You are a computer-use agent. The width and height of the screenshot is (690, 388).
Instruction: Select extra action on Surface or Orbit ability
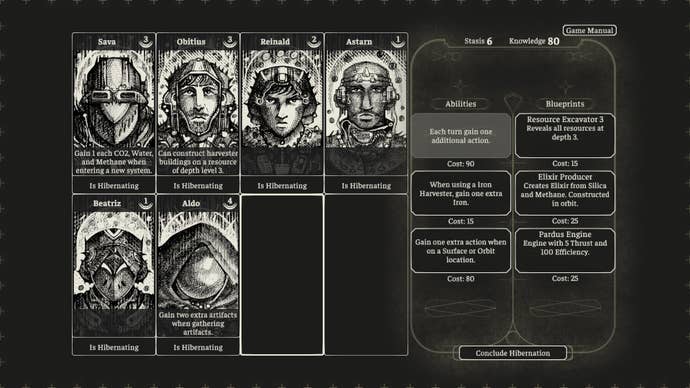click(461, 251)
